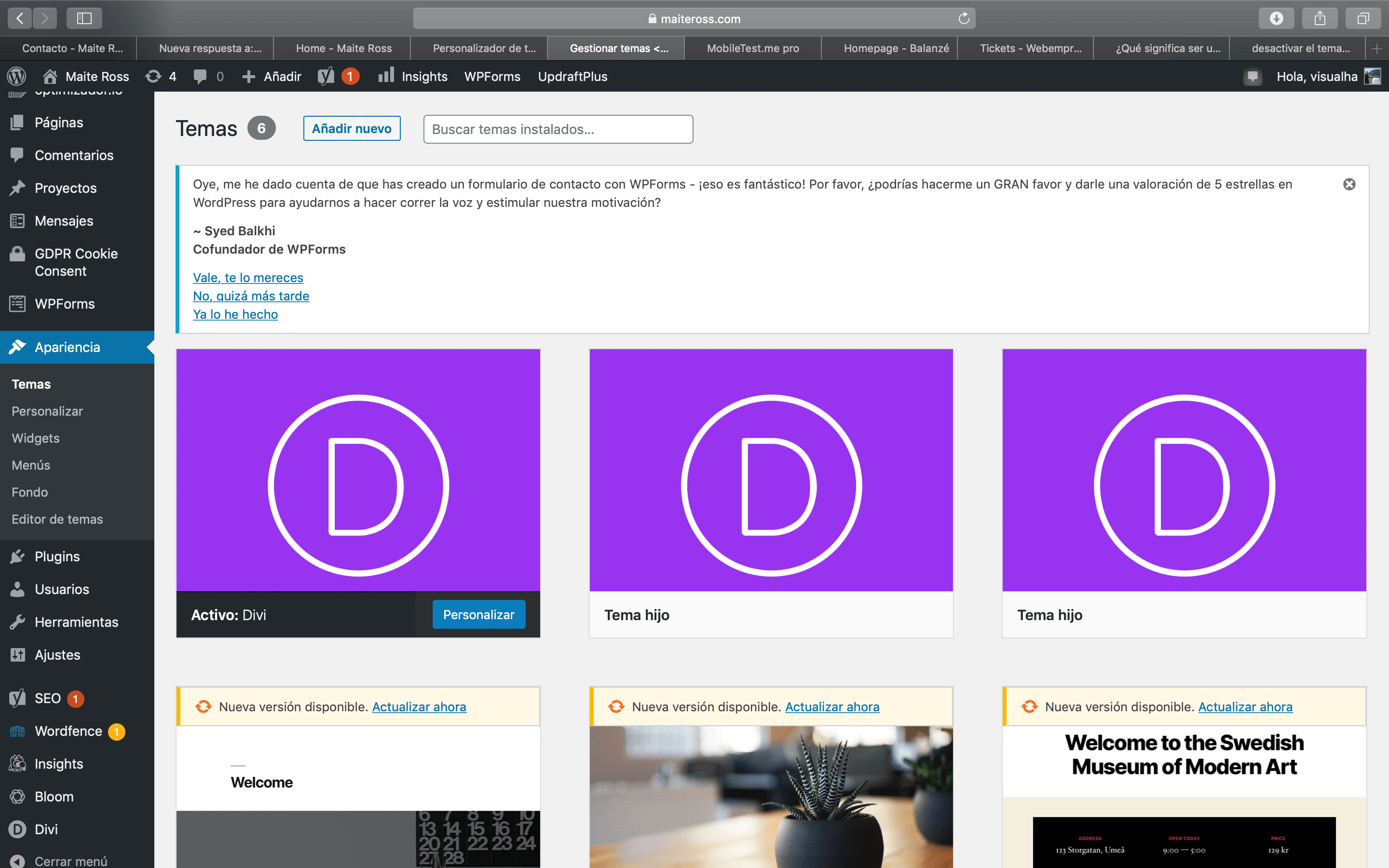
Task: Open the plant photo theme thumbnail
Action: 771,797
